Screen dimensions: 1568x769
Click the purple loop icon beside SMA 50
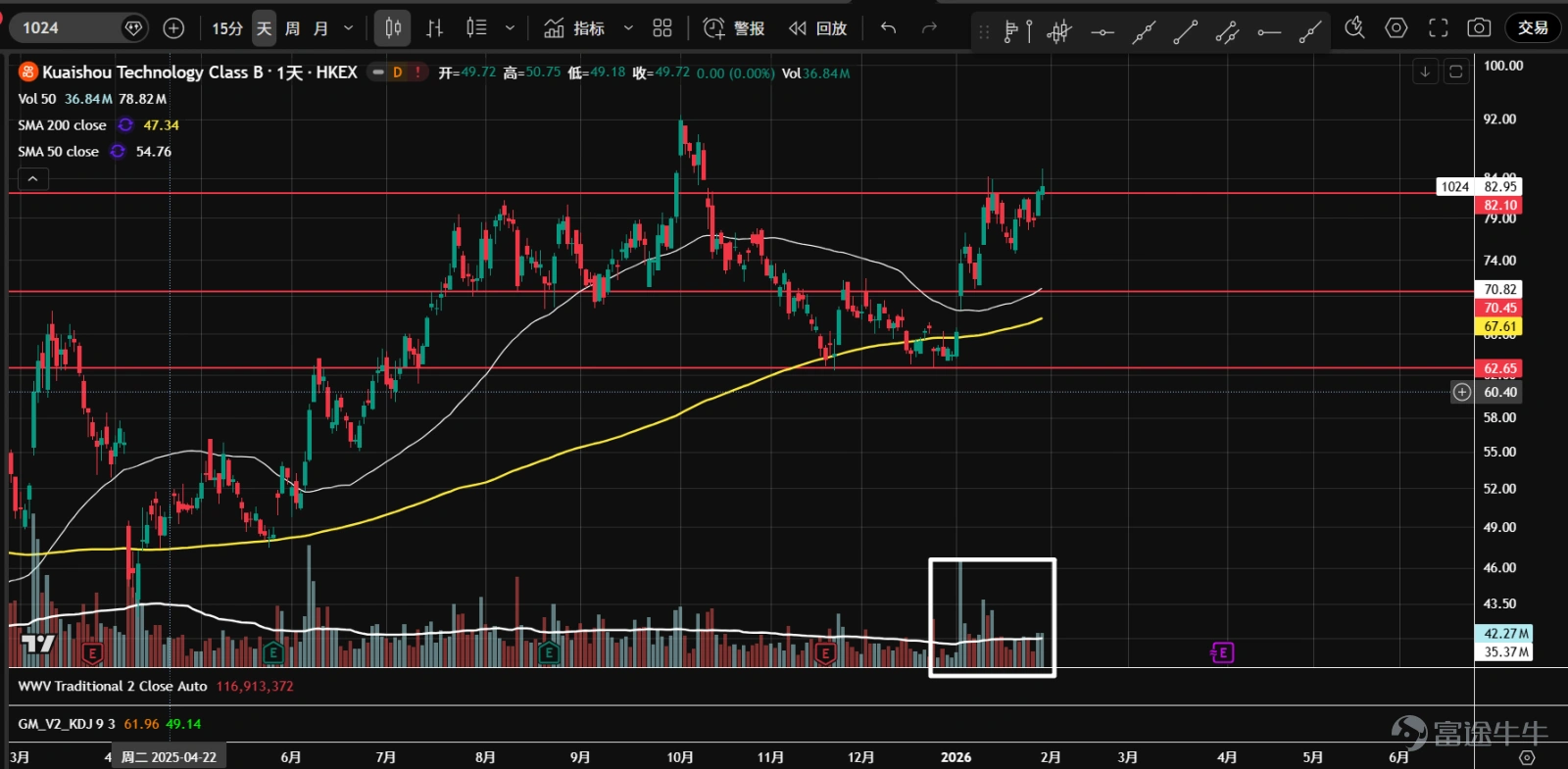(x=118, y=152)
